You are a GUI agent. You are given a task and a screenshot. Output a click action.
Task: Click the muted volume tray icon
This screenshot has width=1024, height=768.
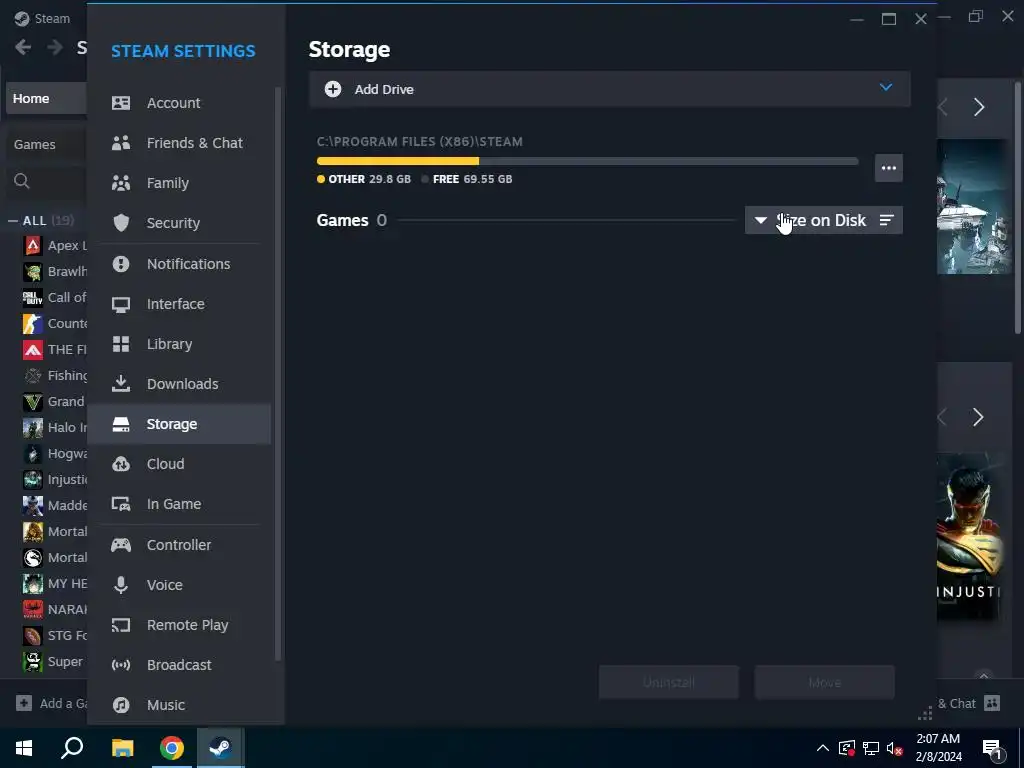(894, 748)
